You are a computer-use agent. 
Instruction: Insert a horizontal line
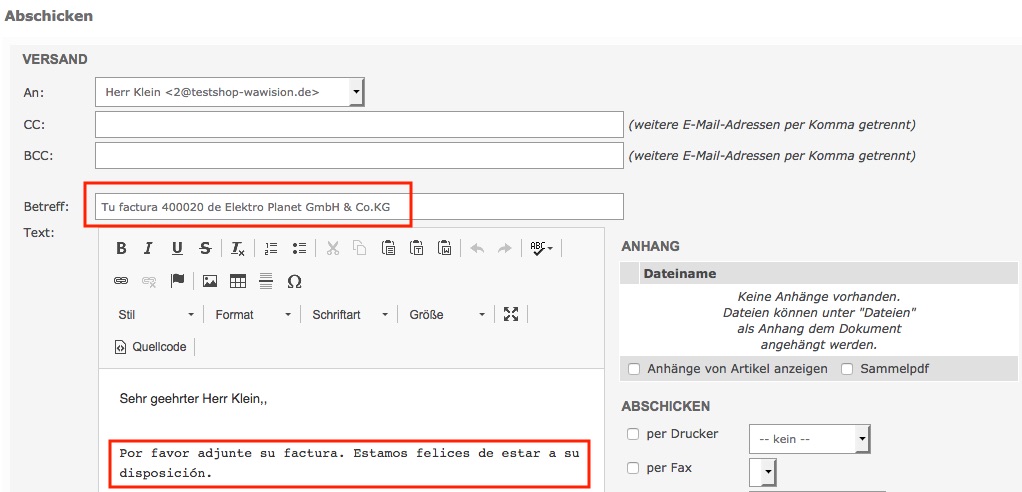click(x=266, y=281)
